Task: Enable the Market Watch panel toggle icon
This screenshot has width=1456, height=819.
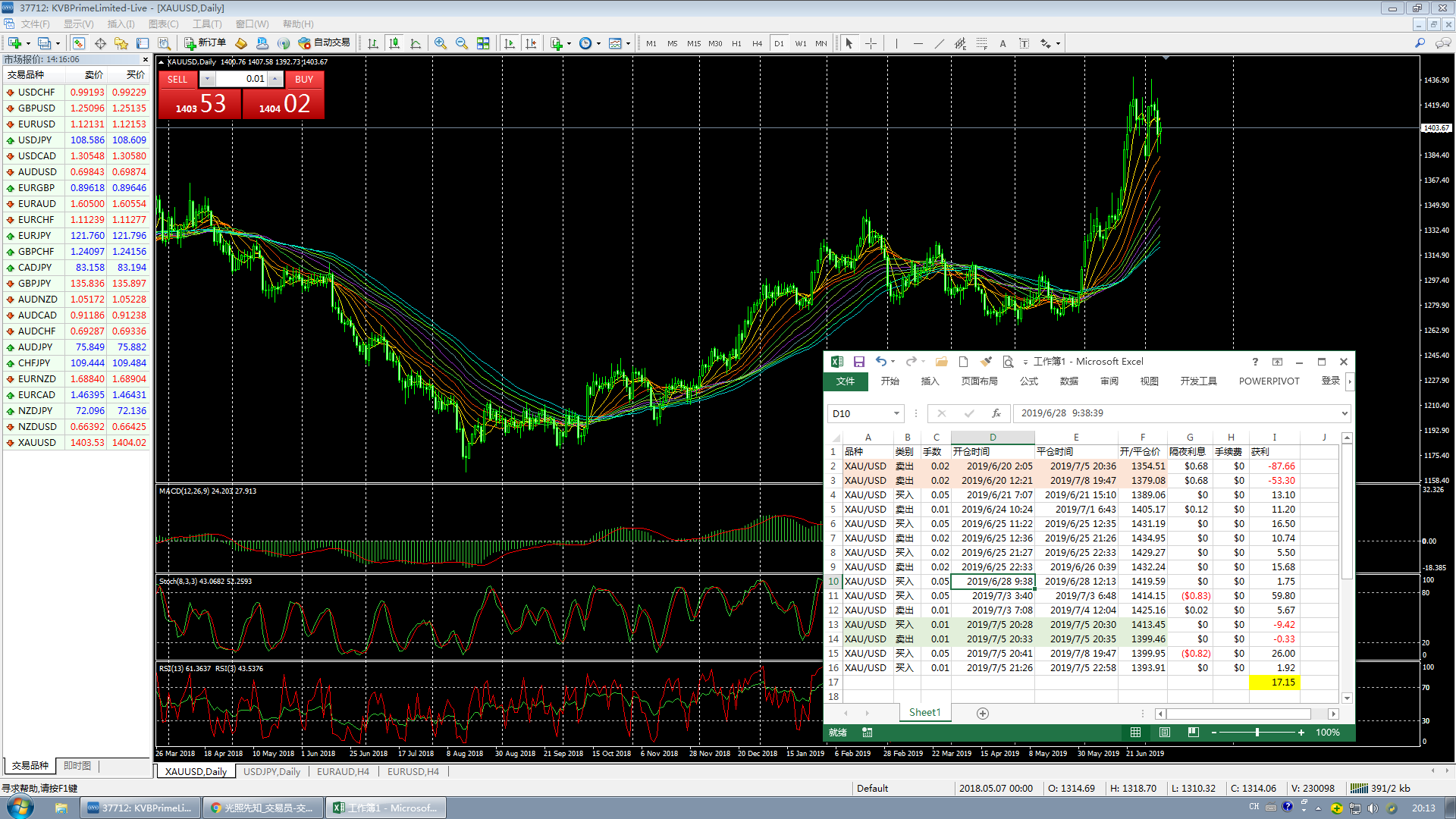Action: pos(79,43)
